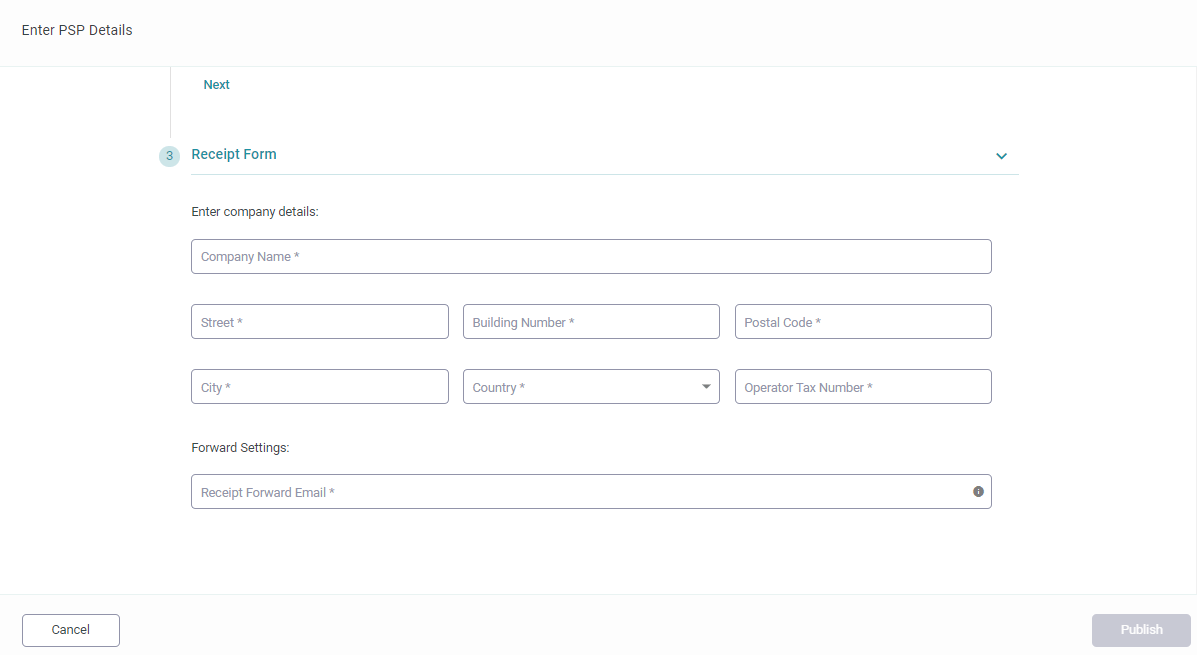Click the Receipt Form heading

click(234, 154)
